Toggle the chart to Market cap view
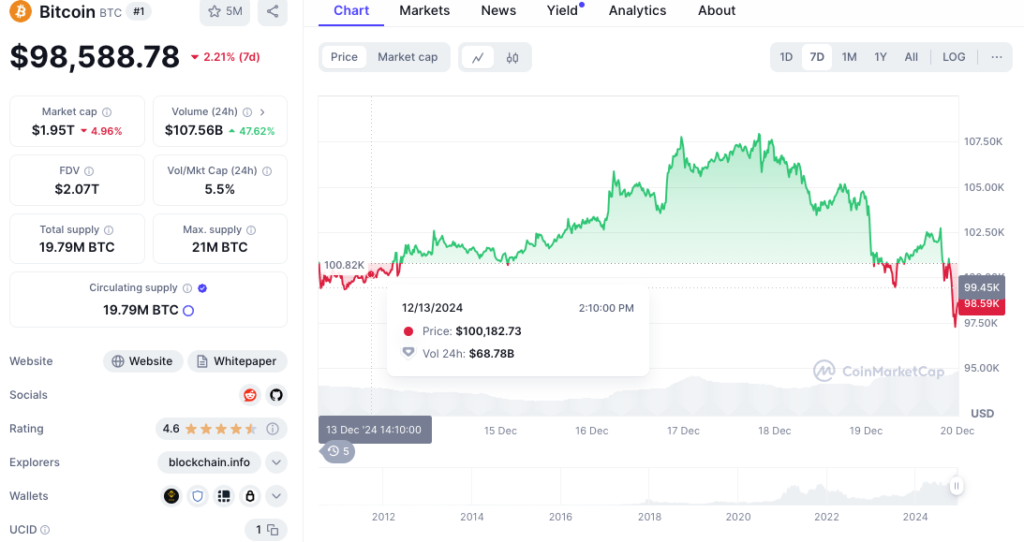The height and width of the screenshot is (542, 1024). pos(408,57)
